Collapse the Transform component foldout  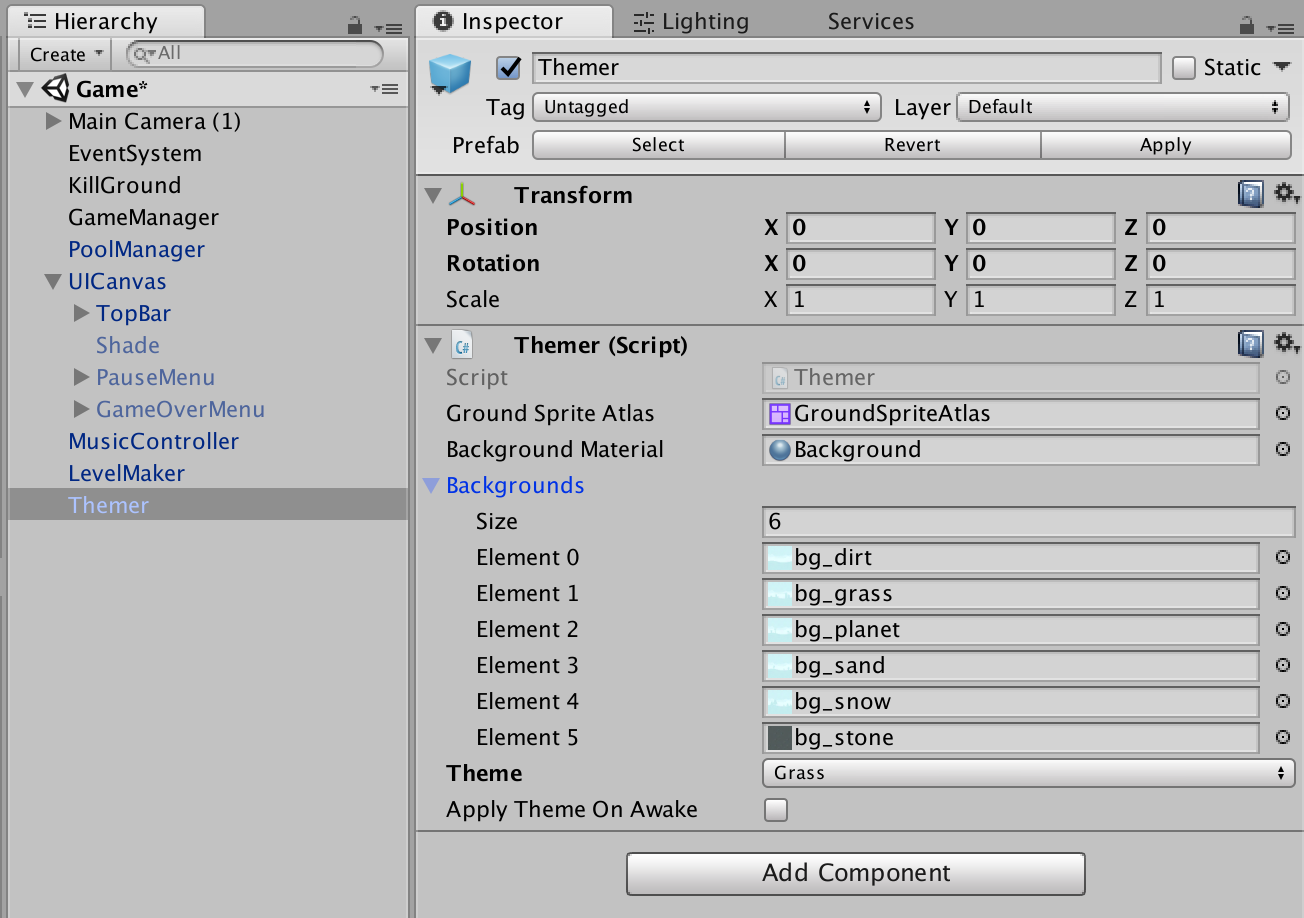(x=433, y=195)
